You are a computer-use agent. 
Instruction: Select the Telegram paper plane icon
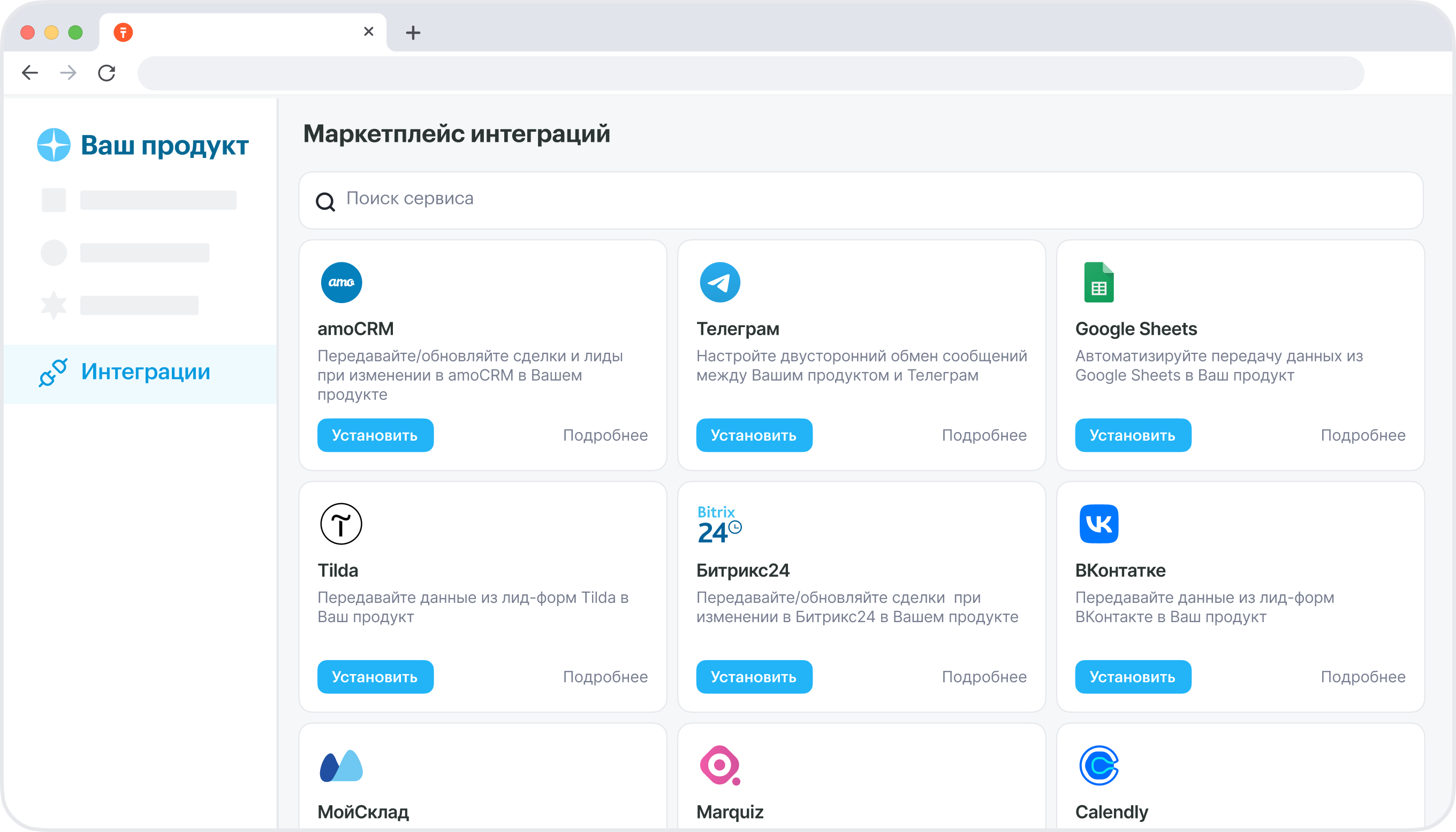(x=720, y=282)
